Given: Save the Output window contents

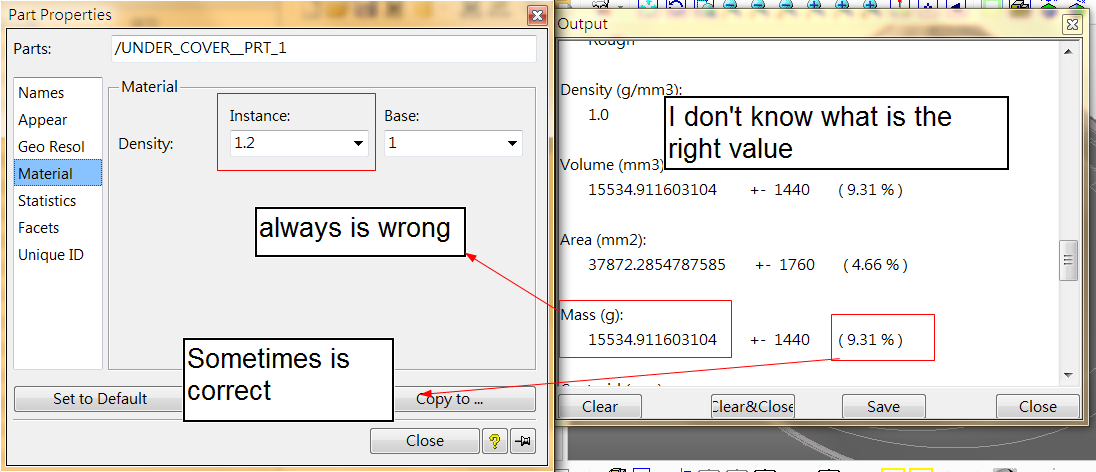Looking at the screenshot, I should [884, 406].
